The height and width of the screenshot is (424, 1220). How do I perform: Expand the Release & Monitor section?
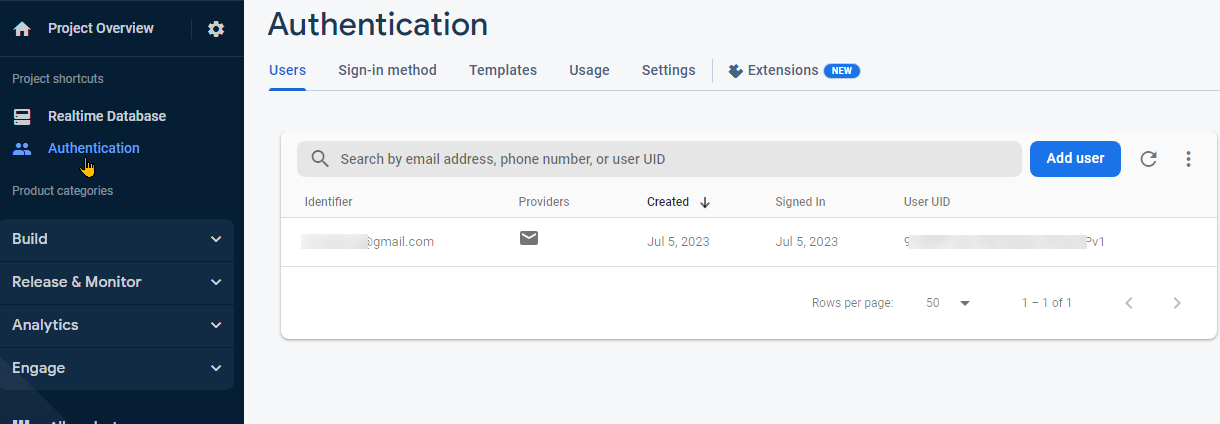point(117,282)
